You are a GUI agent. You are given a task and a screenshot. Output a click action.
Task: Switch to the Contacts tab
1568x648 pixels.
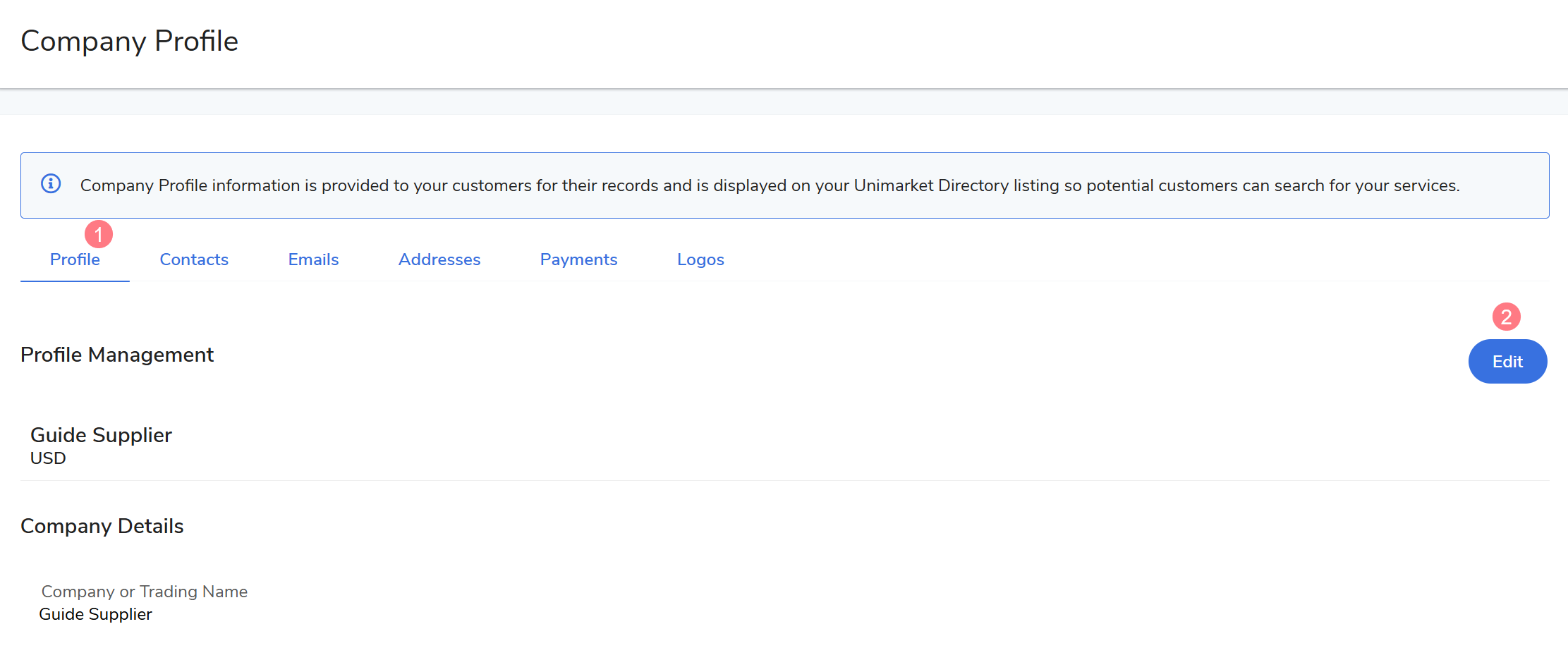(x=194, y=259)
